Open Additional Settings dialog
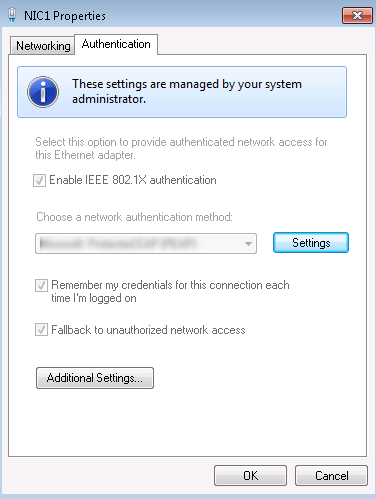The image size is (376, 499). click(95, 378)
